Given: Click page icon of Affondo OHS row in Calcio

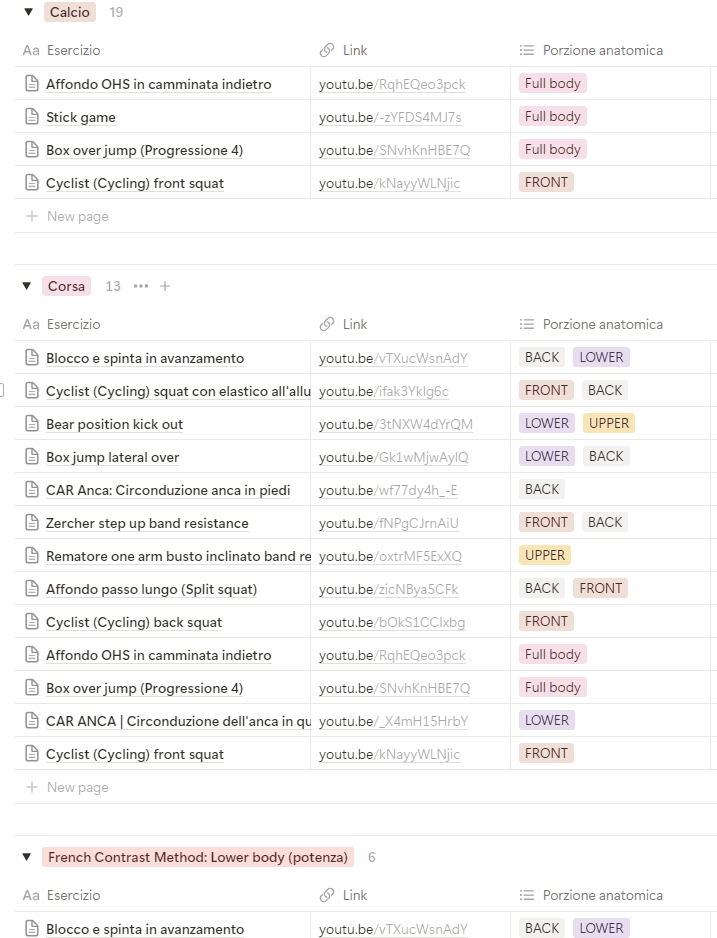Looking at the screenshot, I should point(32,84).
